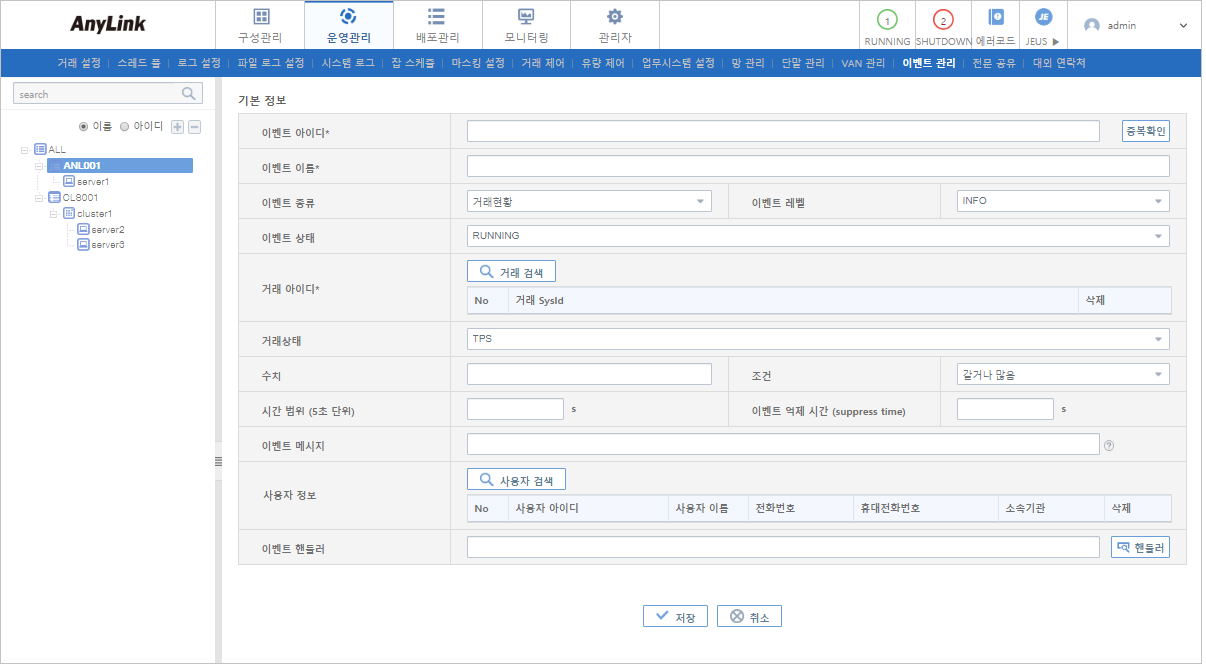
Task: Select the 아이디 radio button
Action: (124, 126)
